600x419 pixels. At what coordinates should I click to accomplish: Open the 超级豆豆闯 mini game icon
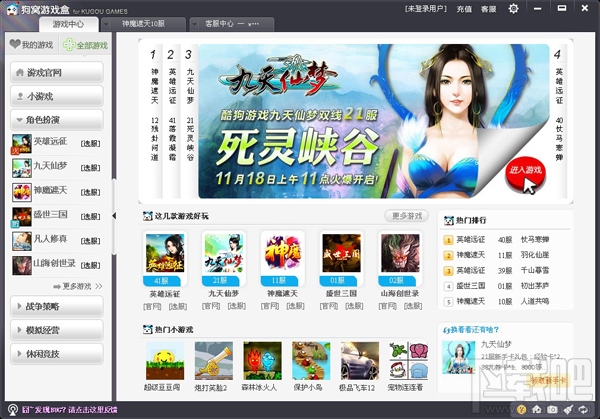(x=165, y=361)
